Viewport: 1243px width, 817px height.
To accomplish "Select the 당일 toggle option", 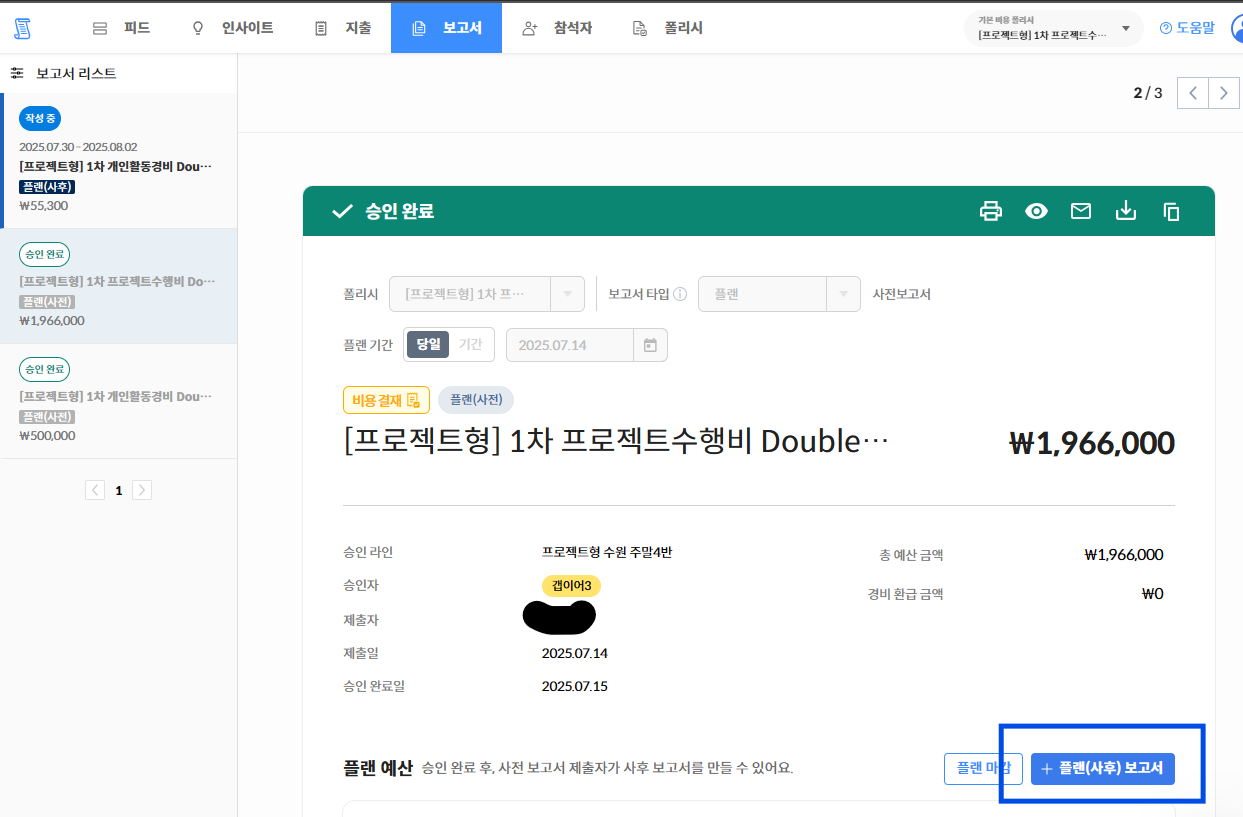I will (x=428, y=344).
